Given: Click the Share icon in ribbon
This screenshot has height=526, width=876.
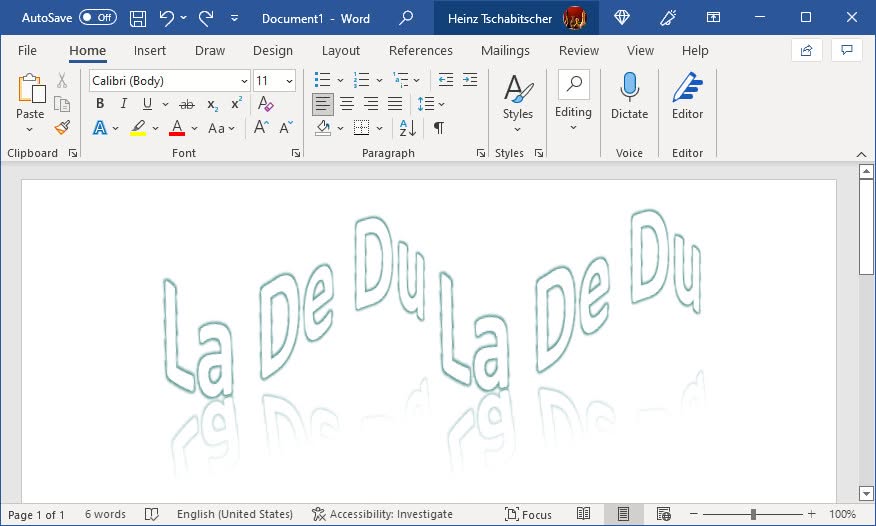Looking at the screenshot, I should click(806, 51).
